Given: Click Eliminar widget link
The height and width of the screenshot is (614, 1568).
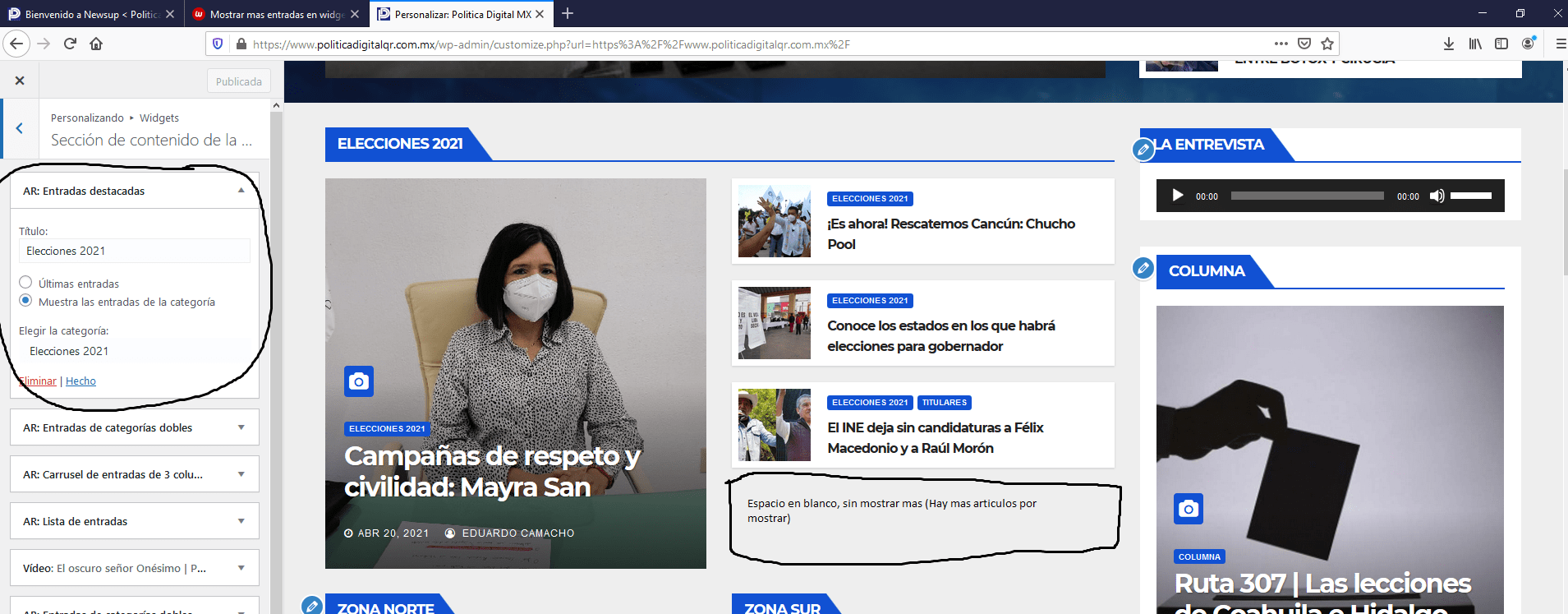Looking at the screenshot, I should coord(38,381).
